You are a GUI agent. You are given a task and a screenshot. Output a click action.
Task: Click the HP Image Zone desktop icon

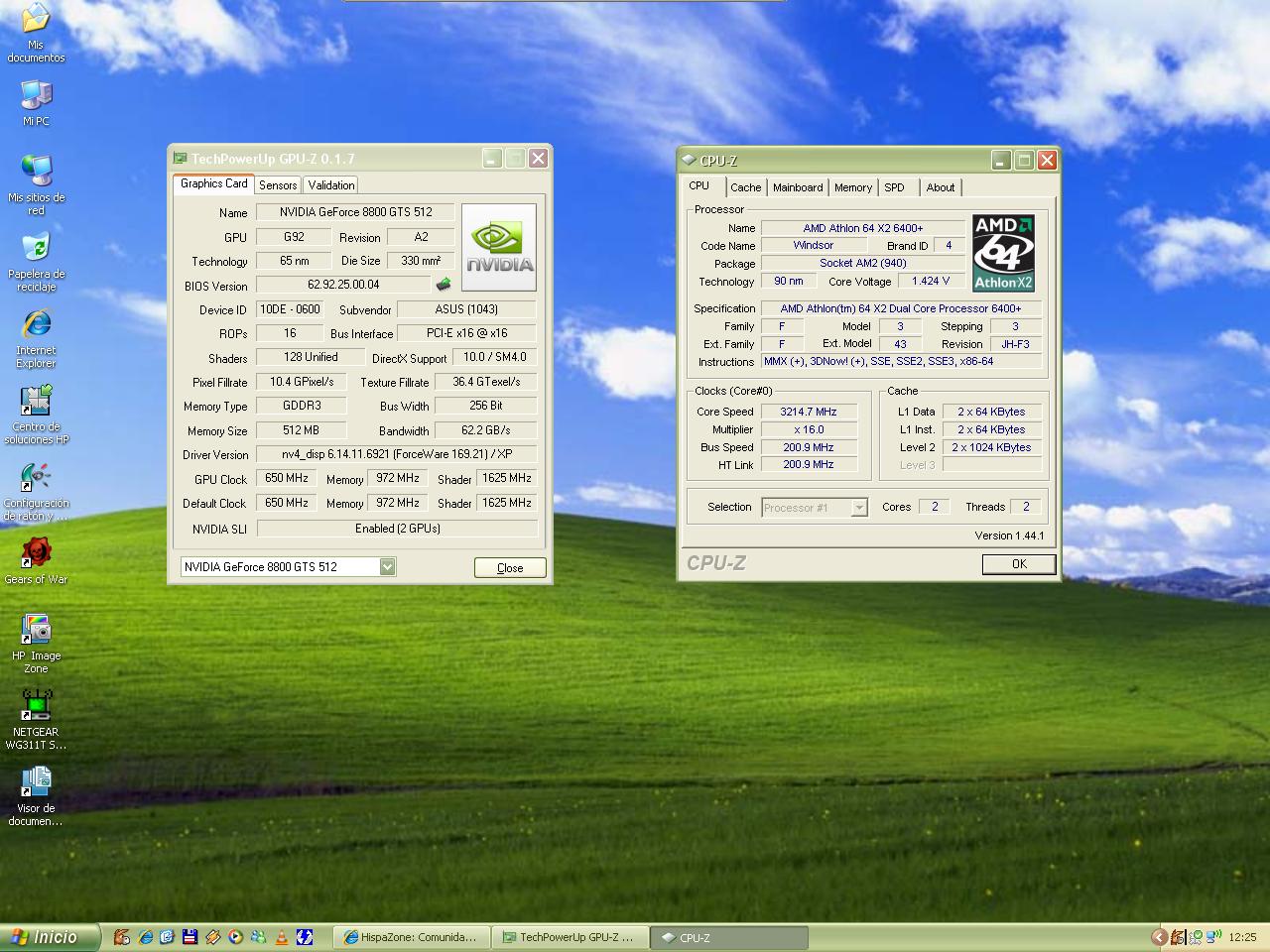pyautogui.click(x=36, y=630)
